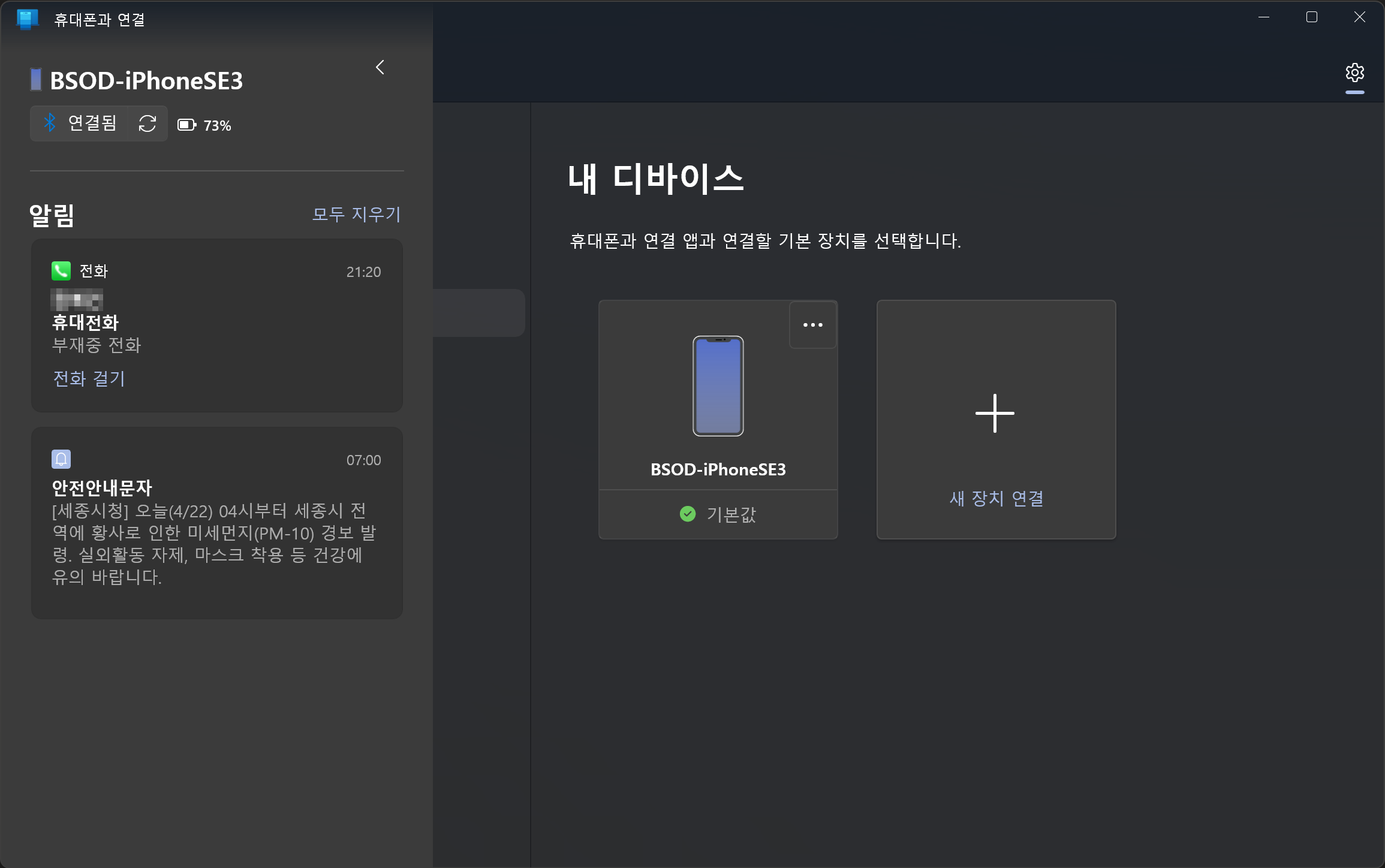Click the plus icon to add device
The width and height of the screenshot is (1385, 868).
tap(995, 414)
